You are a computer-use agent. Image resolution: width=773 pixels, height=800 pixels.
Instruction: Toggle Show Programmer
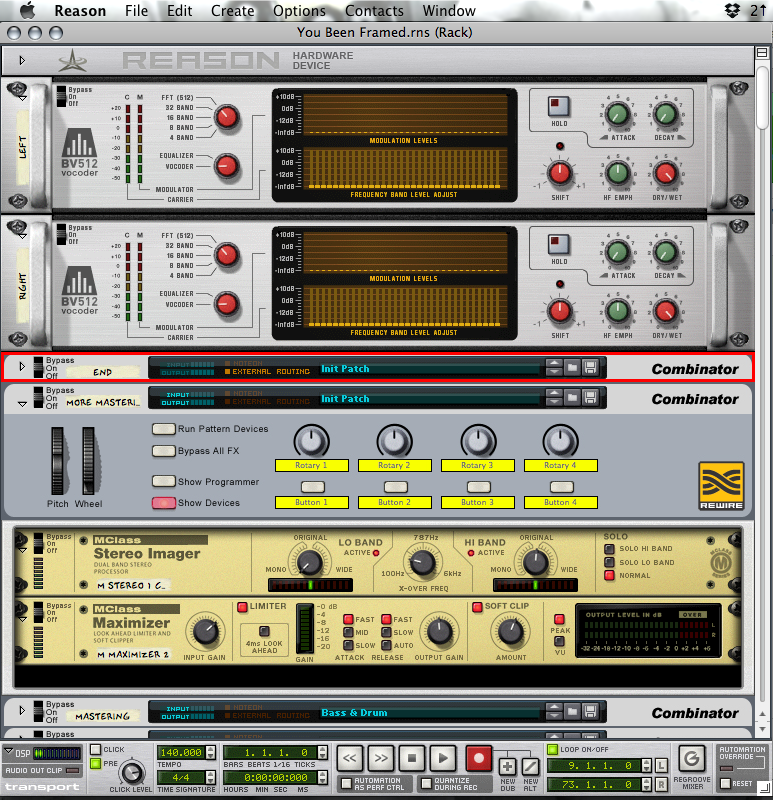[x=164, y=481]
